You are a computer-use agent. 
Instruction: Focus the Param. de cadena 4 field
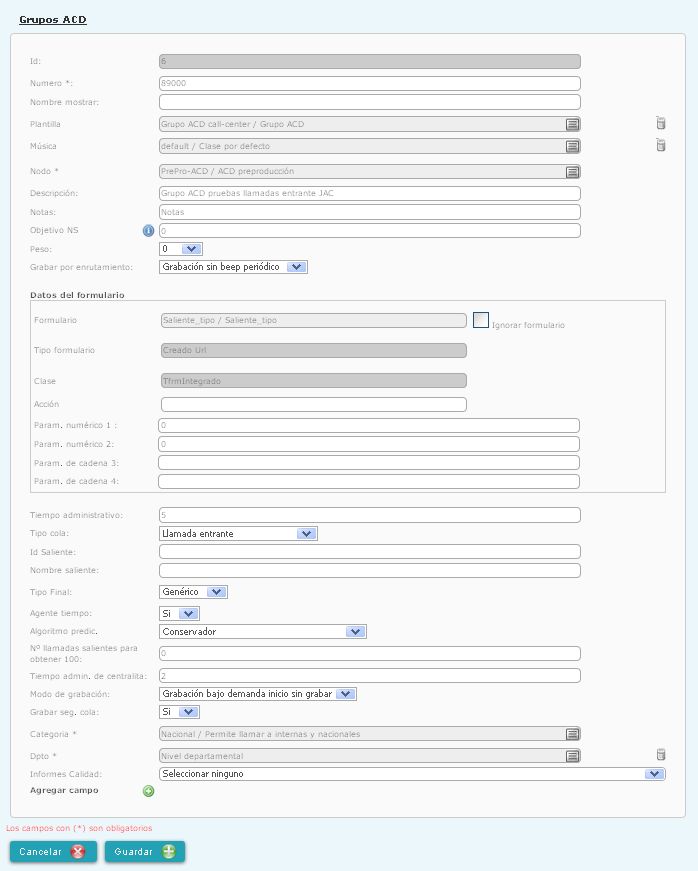(x=369, y=482)
